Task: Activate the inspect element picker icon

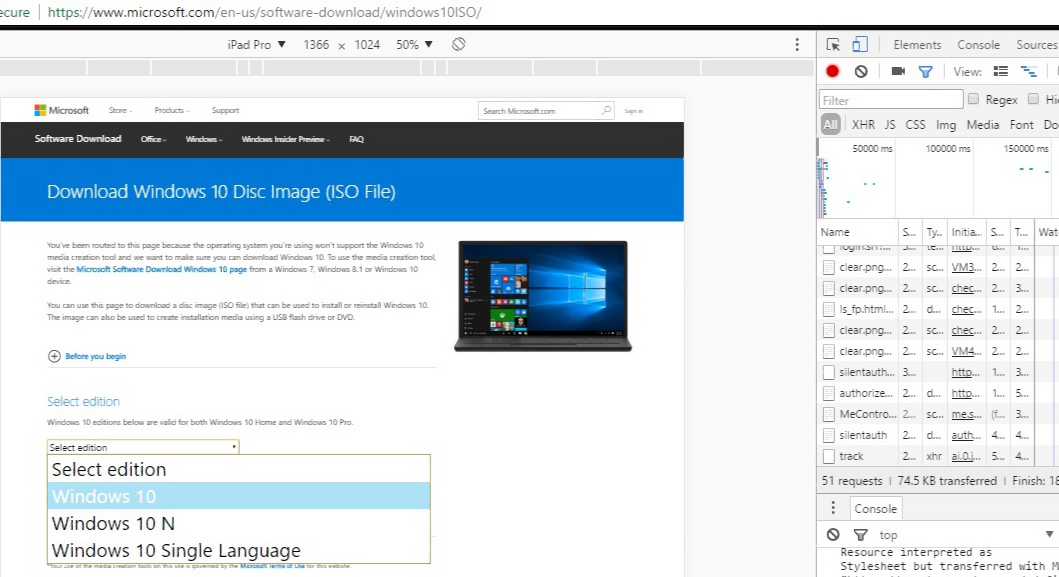Action: click(x=833, y=45)
